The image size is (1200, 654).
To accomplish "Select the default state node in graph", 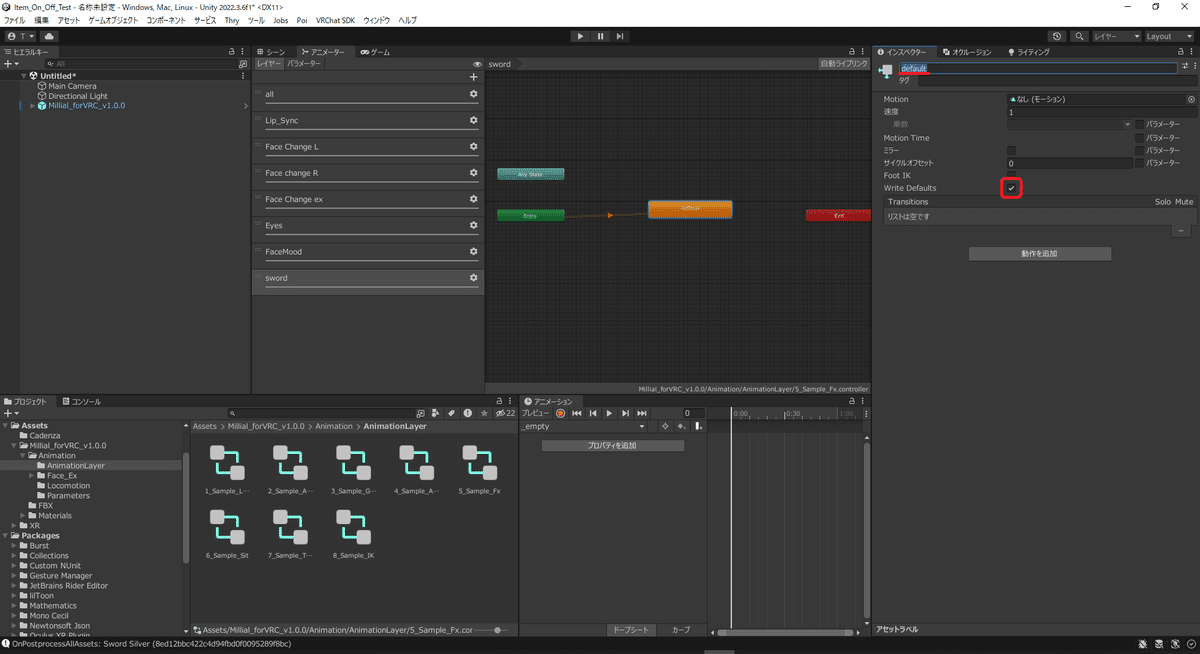I will point(690,209).
